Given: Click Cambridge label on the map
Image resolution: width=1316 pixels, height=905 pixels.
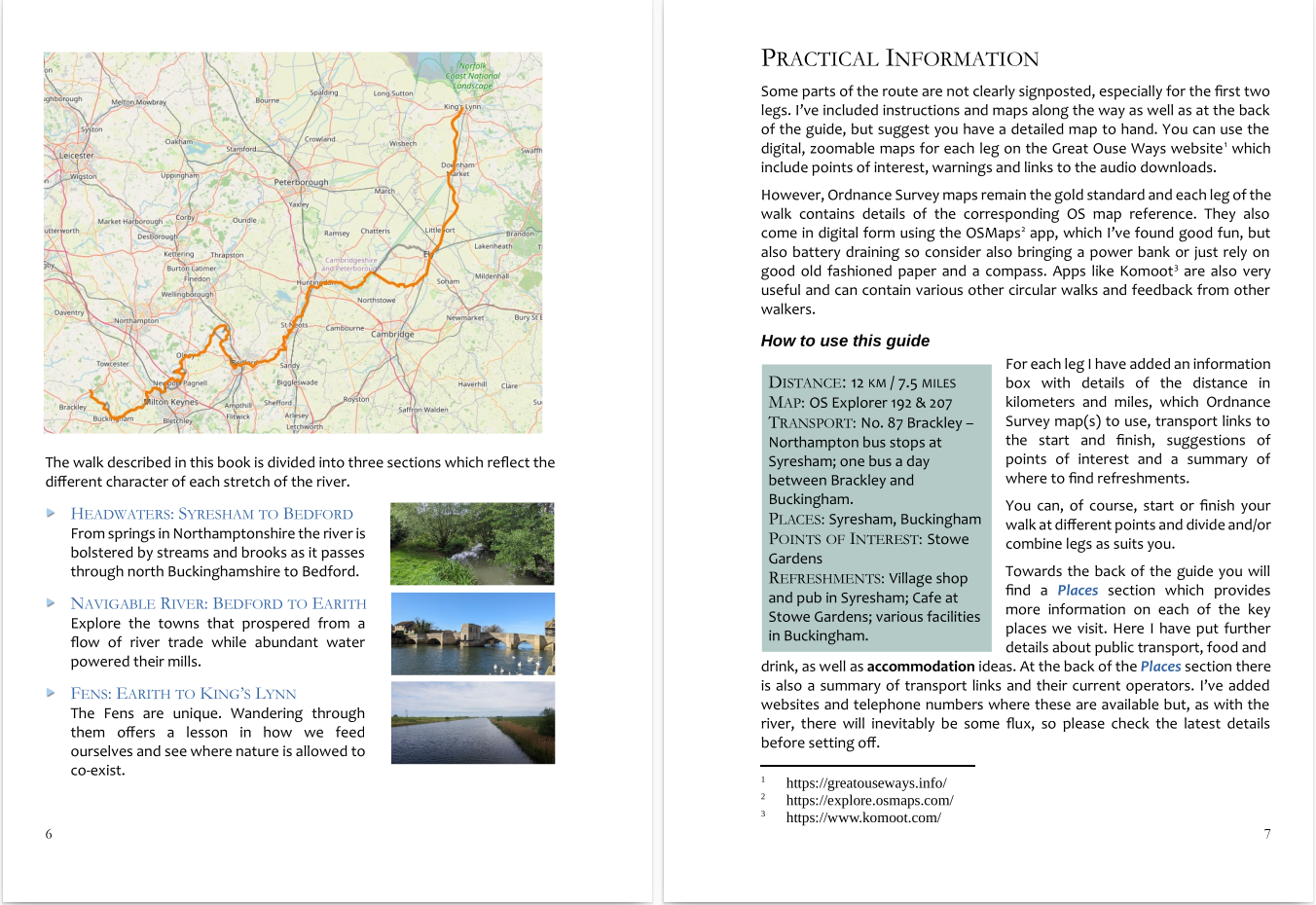Looking at the screenshot, I should click(392, 334).
